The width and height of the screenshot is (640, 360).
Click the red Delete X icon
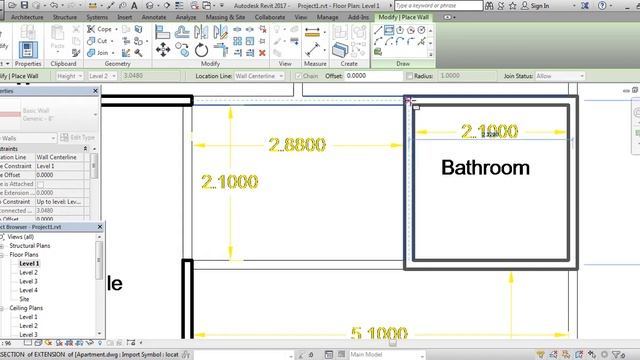[262, 53]
